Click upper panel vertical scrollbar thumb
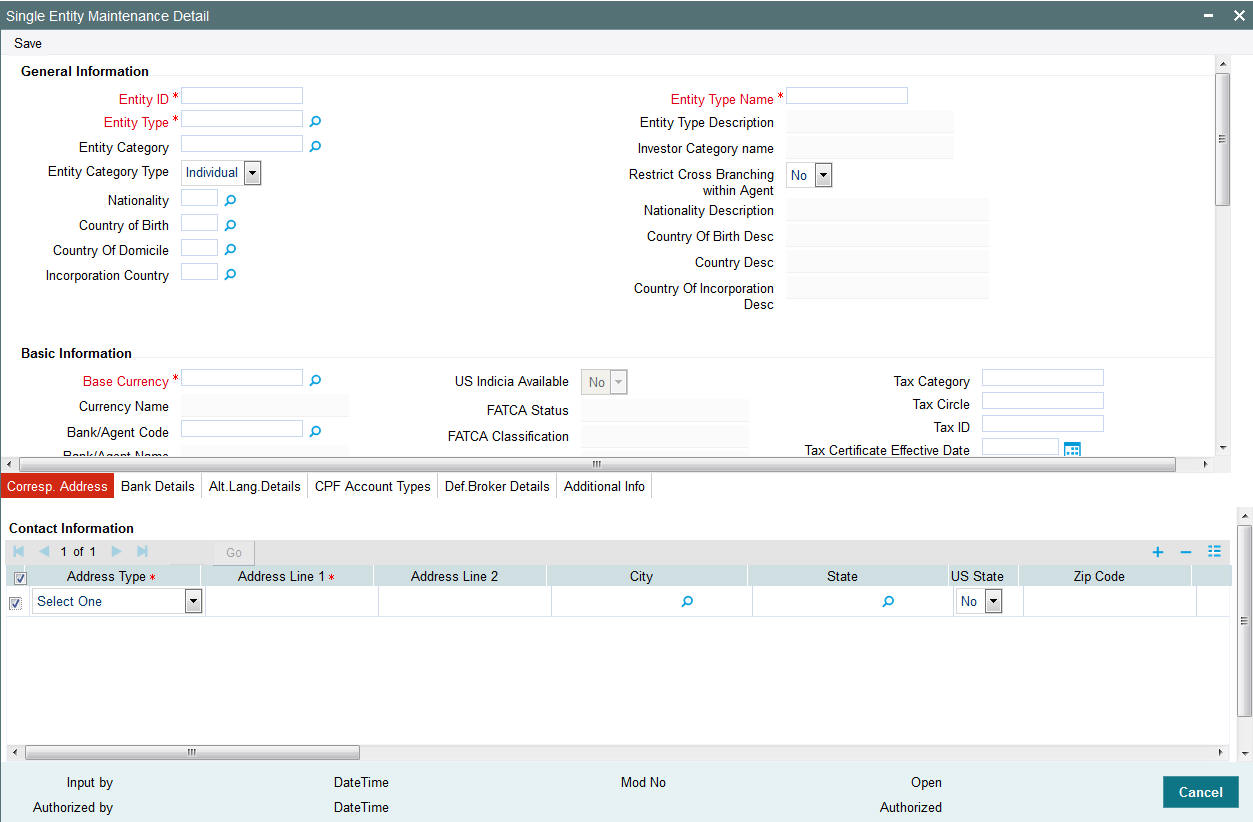The image size is (1253, 822). 1222,139
